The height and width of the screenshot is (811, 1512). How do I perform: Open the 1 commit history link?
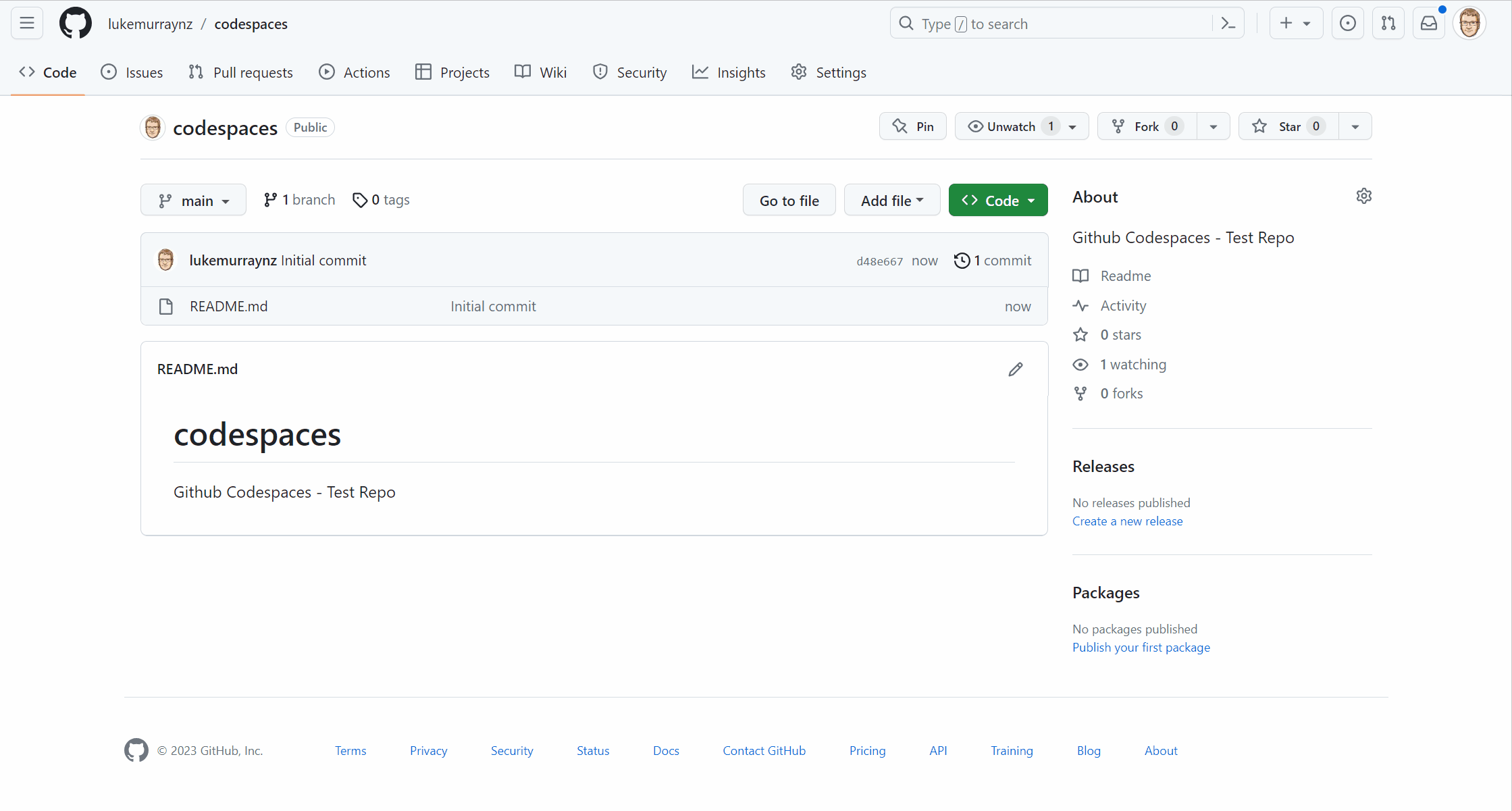coord(992,261)
